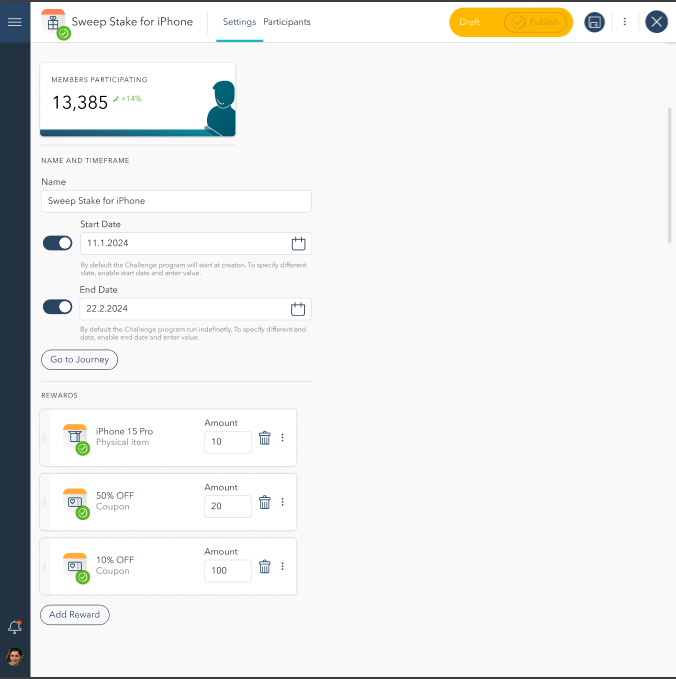Click the 10% OFF reward name
The width and height of the screenshot is (676, 679).
[115, 560]
